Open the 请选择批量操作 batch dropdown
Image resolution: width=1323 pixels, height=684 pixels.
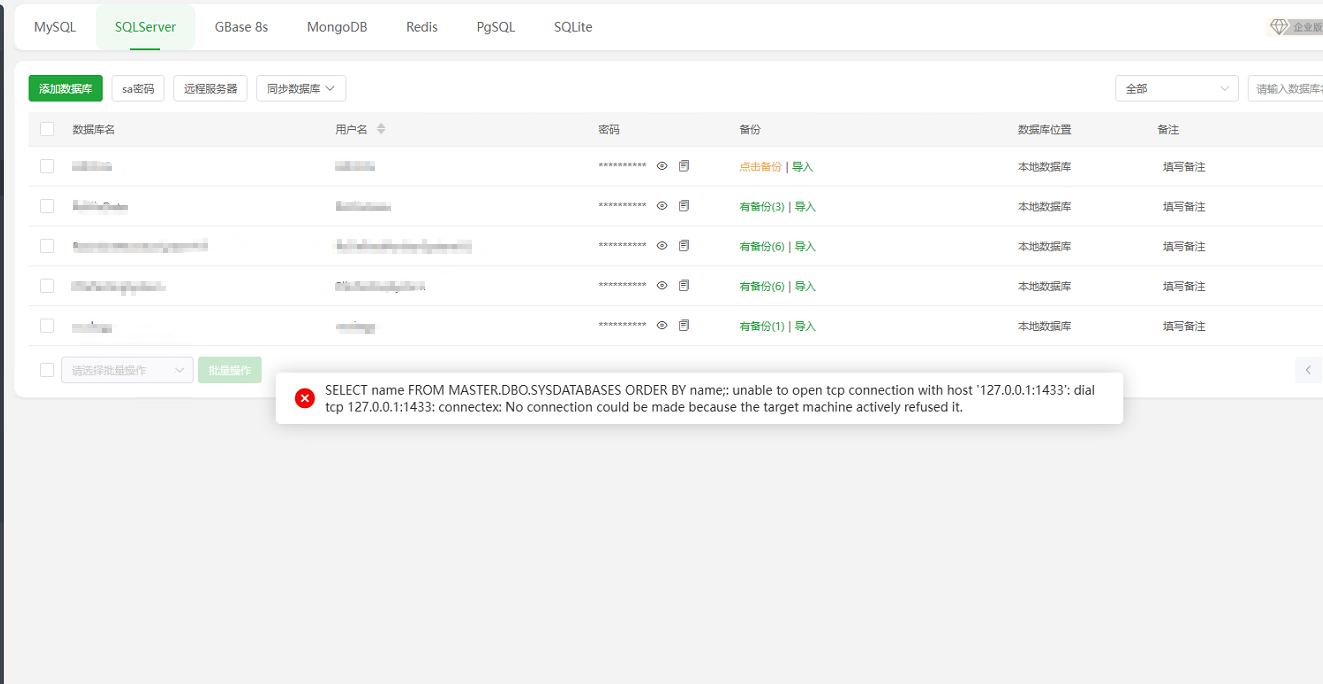[127, 370]
